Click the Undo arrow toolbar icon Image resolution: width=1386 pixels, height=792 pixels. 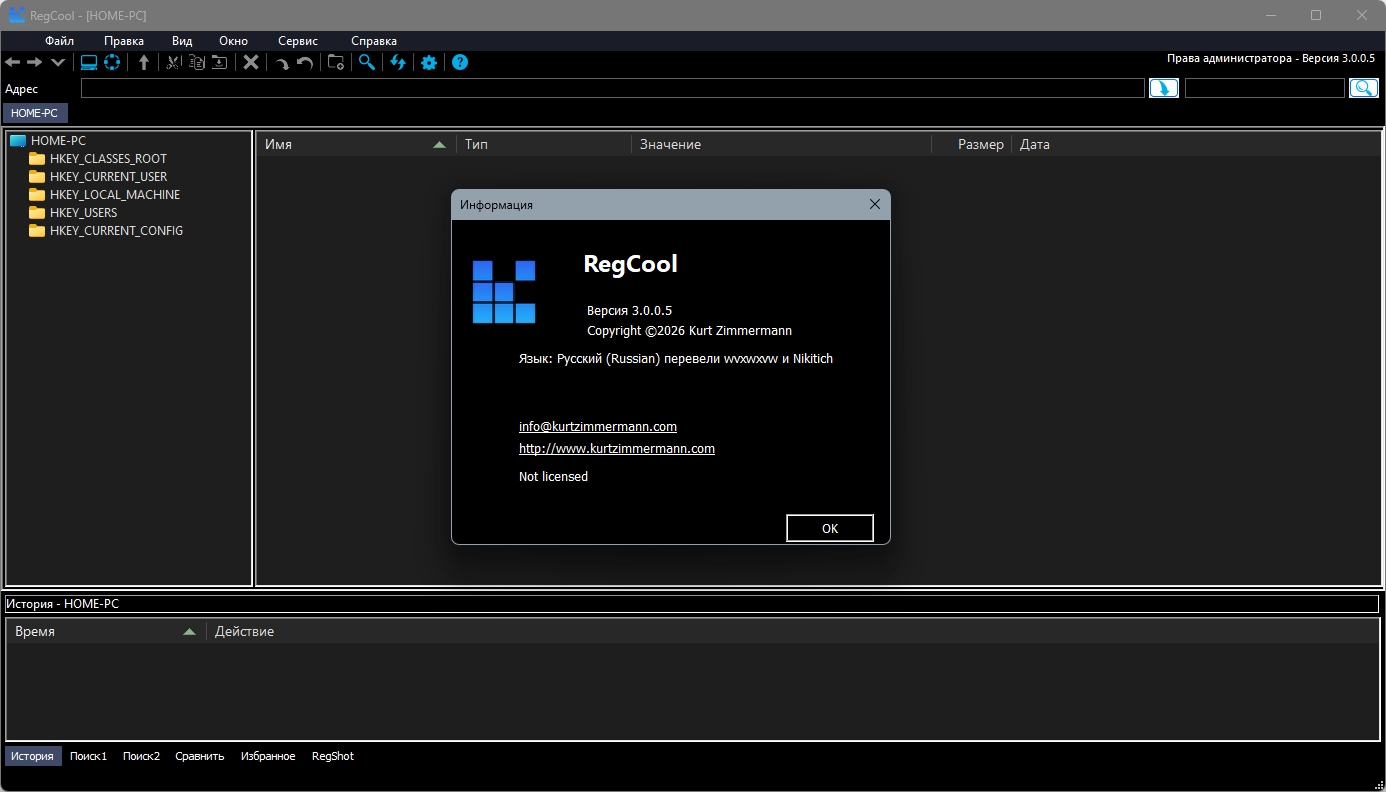point(305,63)
